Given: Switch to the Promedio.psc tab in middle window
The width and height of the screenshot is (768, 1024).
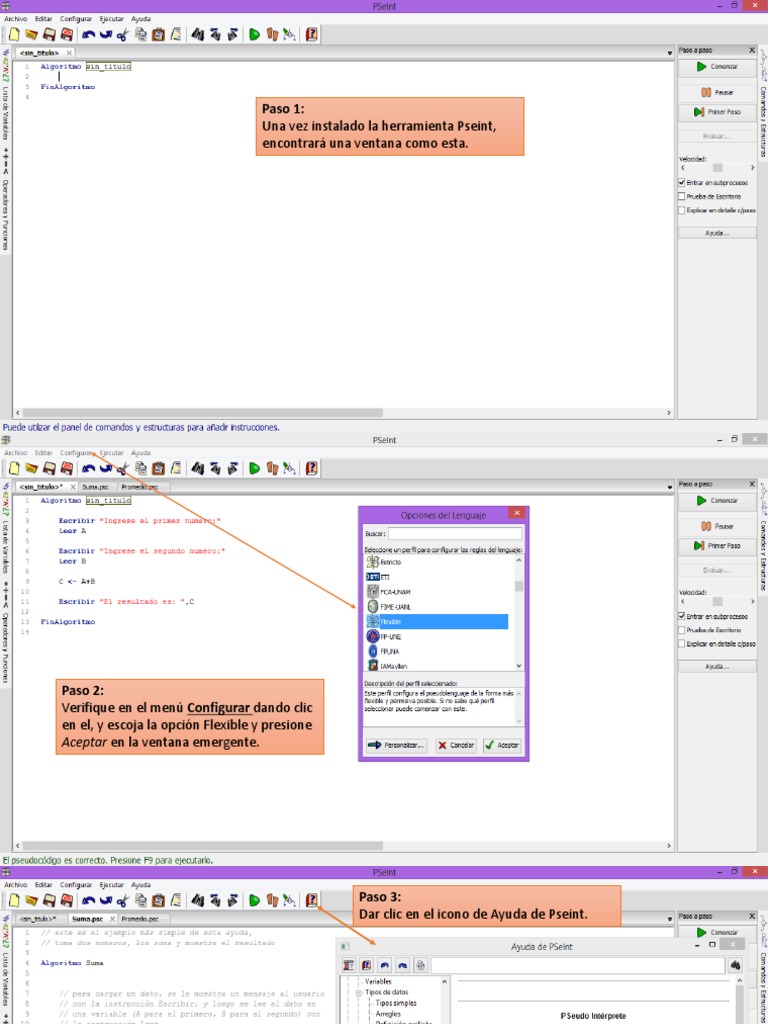Looking at the screenshot, I should (139, 487).
